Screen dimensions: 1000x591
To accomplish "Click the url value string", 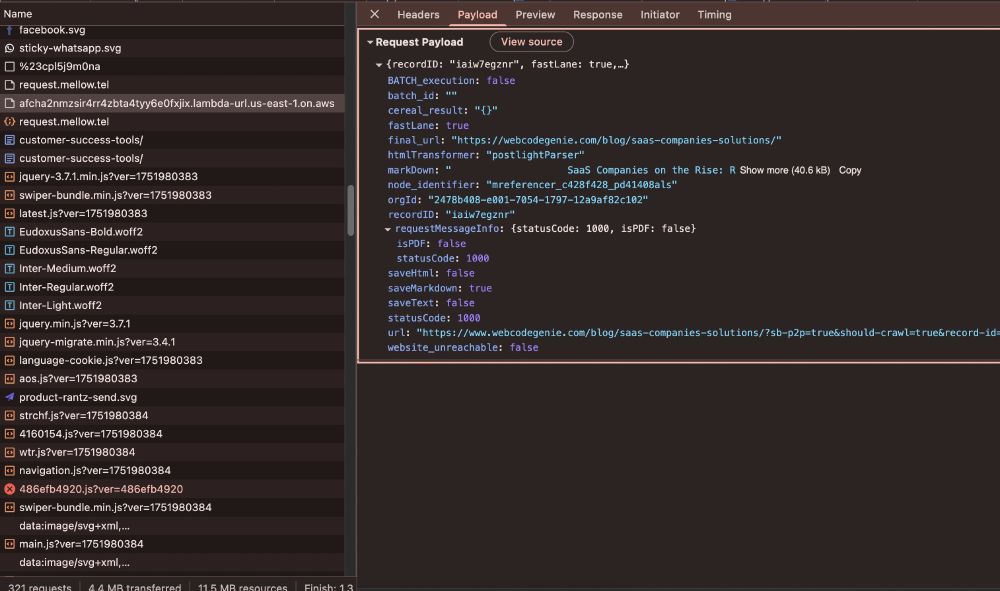I will pyautogui.click(x=708, y=333).
